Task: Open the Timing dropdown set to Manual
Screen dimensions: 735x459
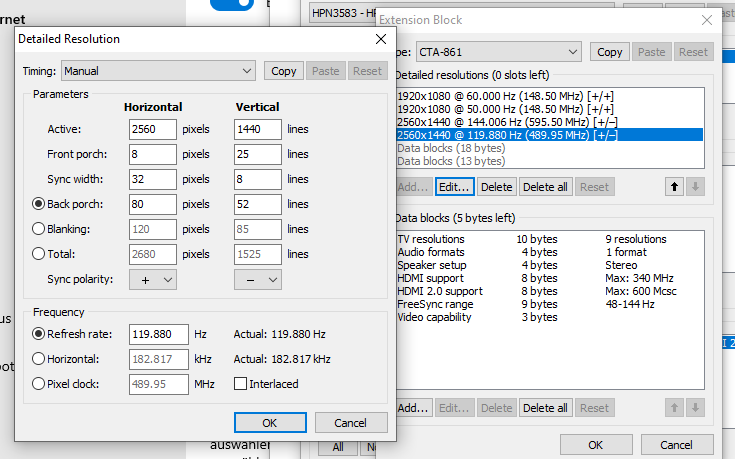Action: [x=158, y=71]
